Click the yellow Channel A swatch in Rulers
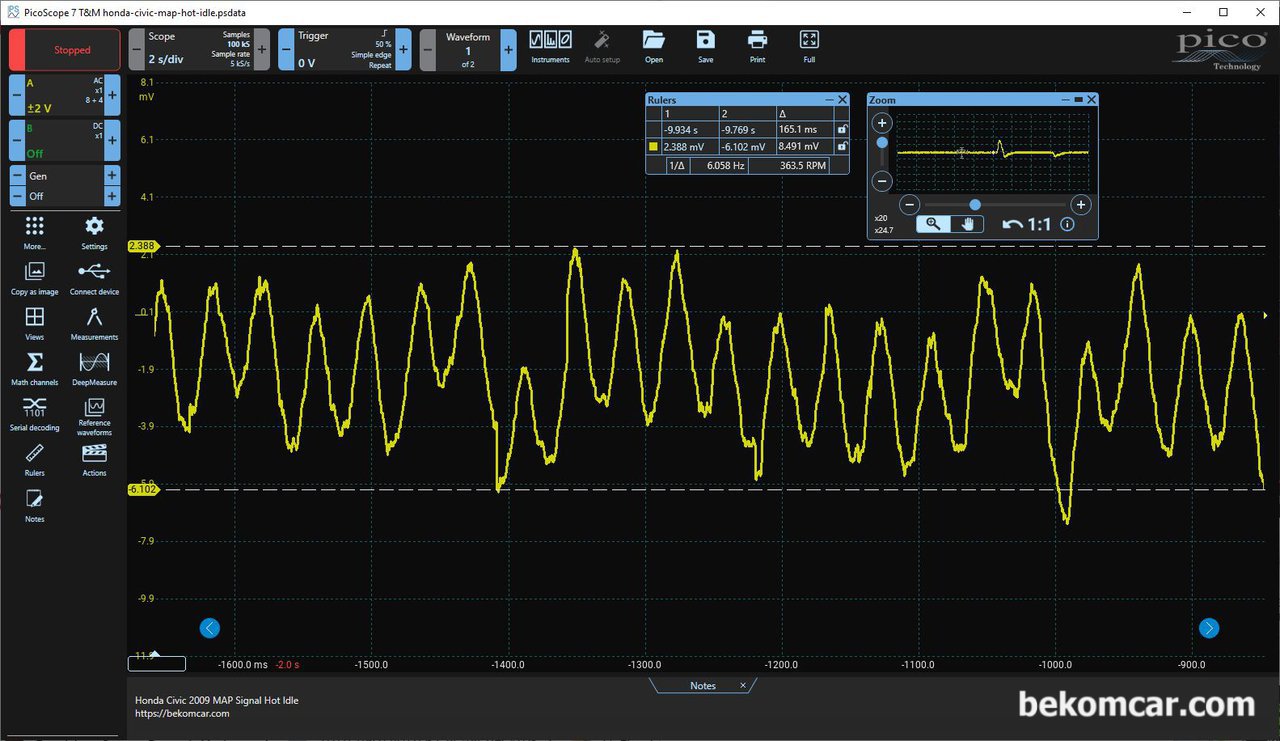Viewport: 1280px width, 741px height. click(653, 147)
